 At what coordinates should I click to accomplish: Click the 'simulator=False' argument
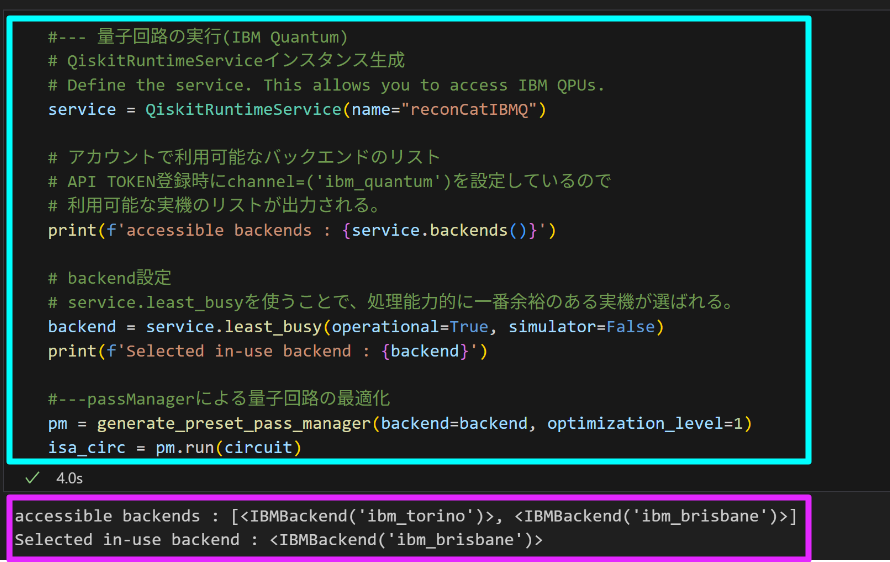point(581,326)
